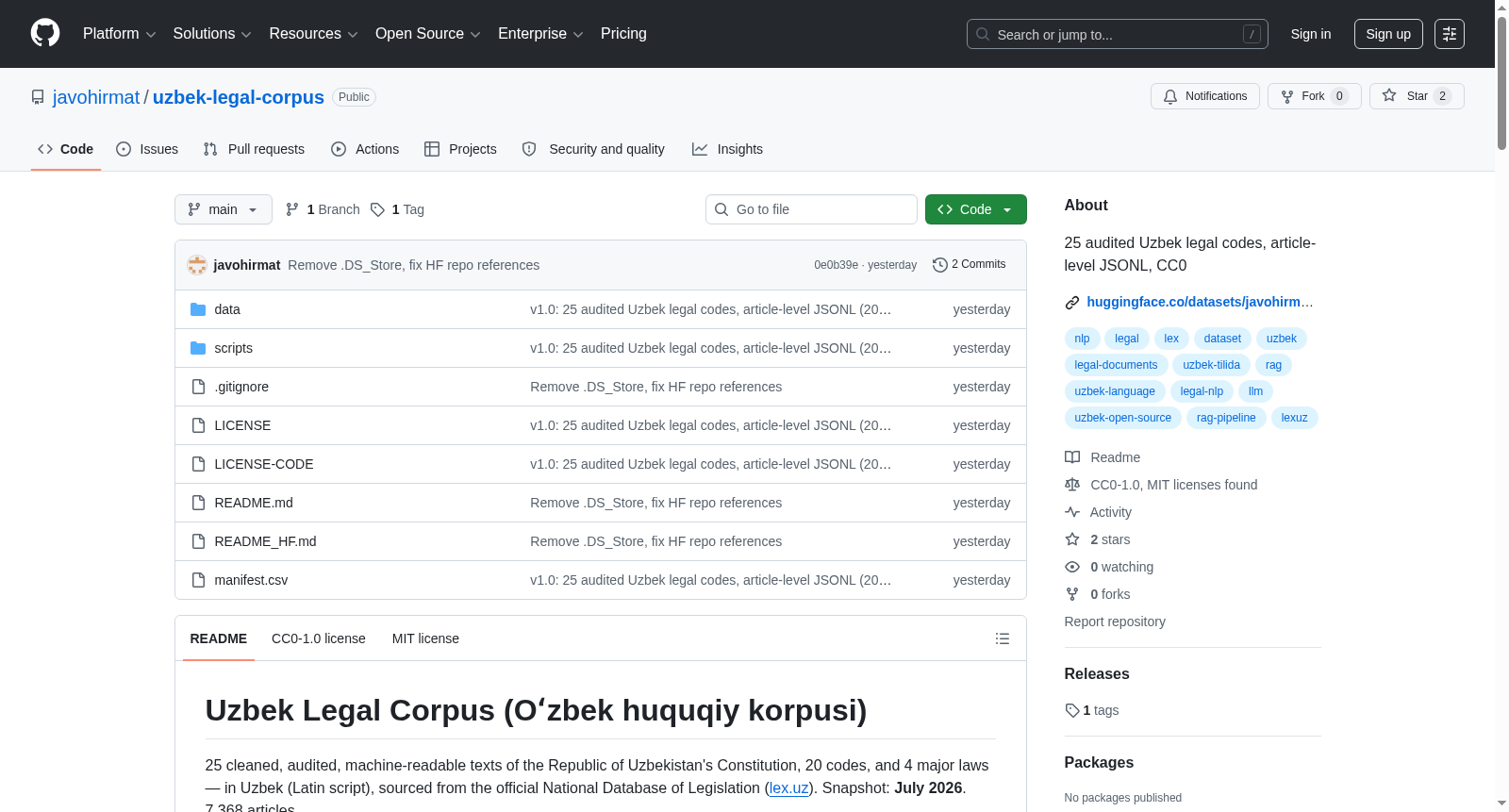Click the rag-pipeline topic tag

click(x=1226, y=418)
